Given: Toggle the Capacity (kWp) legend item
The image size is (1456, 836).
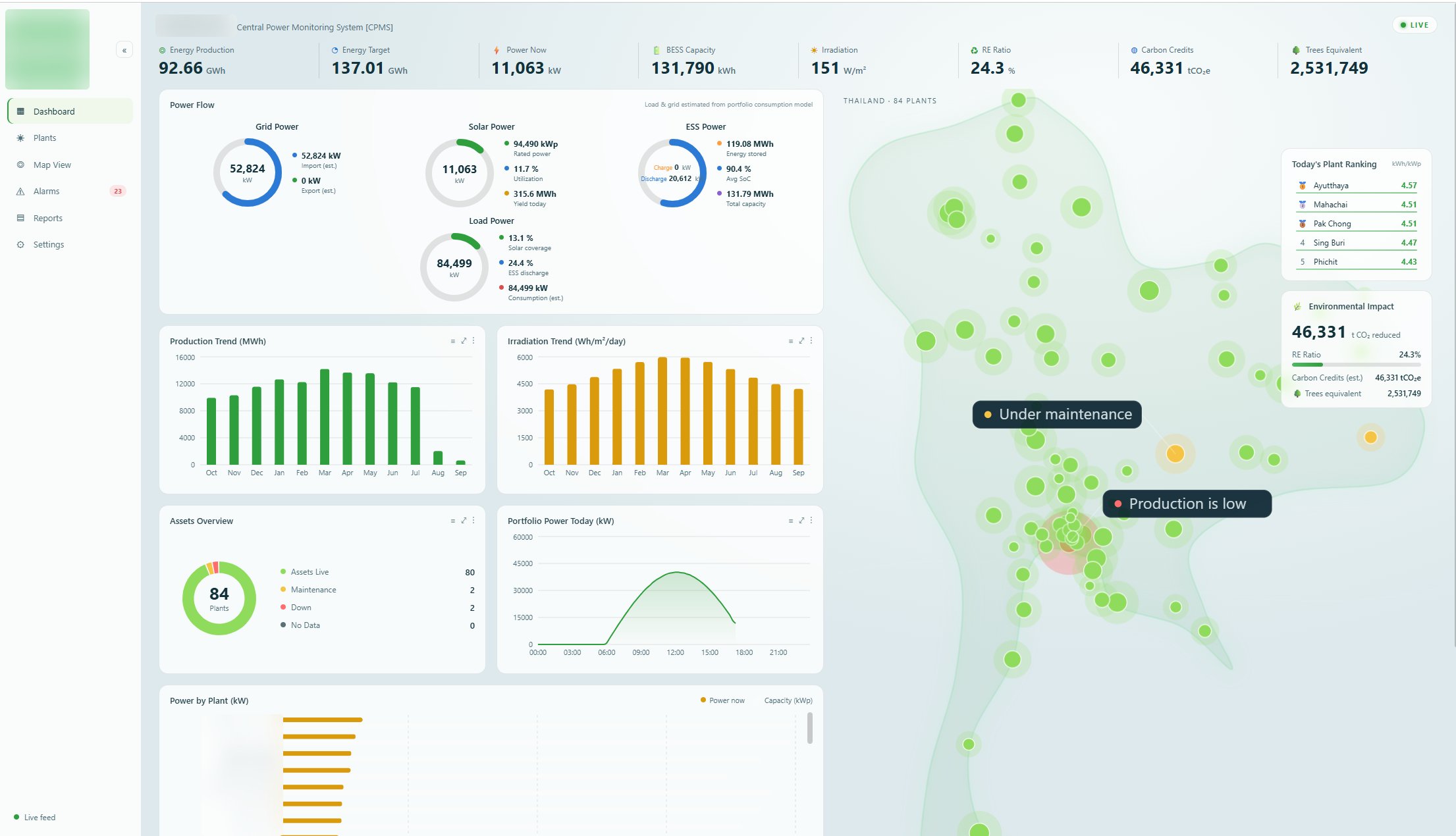Looking at the screenshot, I should tap(788, 700).
